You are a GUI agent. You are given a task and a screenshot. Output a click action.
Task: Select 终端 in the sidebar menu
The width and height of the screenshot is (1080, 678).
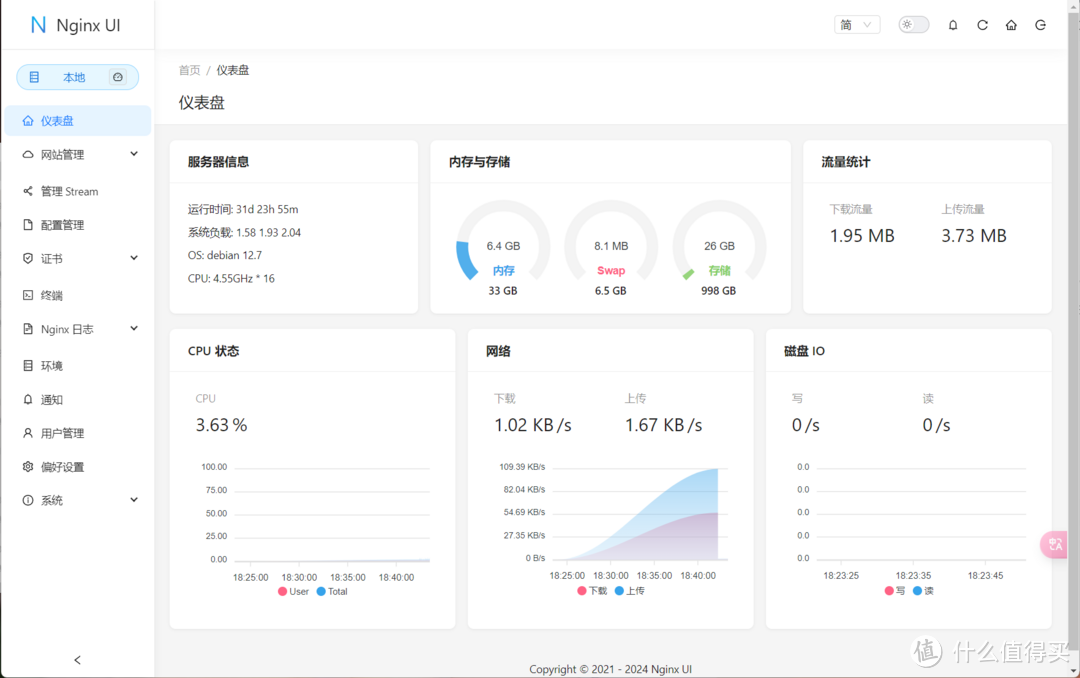47,295
